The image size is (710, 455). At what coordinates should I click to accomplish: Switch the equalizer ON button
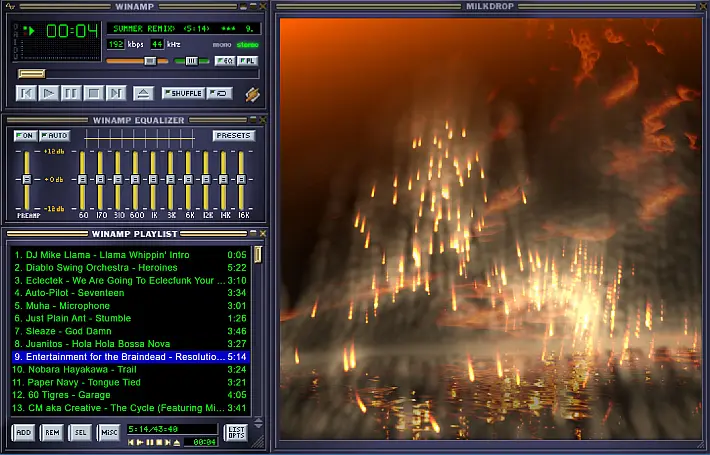25,135
